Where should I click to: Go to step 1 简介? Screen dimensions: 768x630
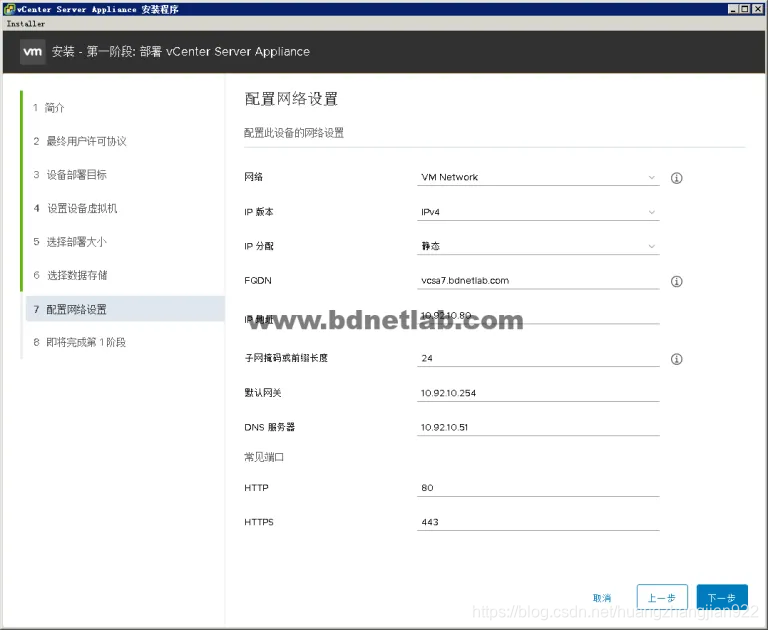click(48, 108)
